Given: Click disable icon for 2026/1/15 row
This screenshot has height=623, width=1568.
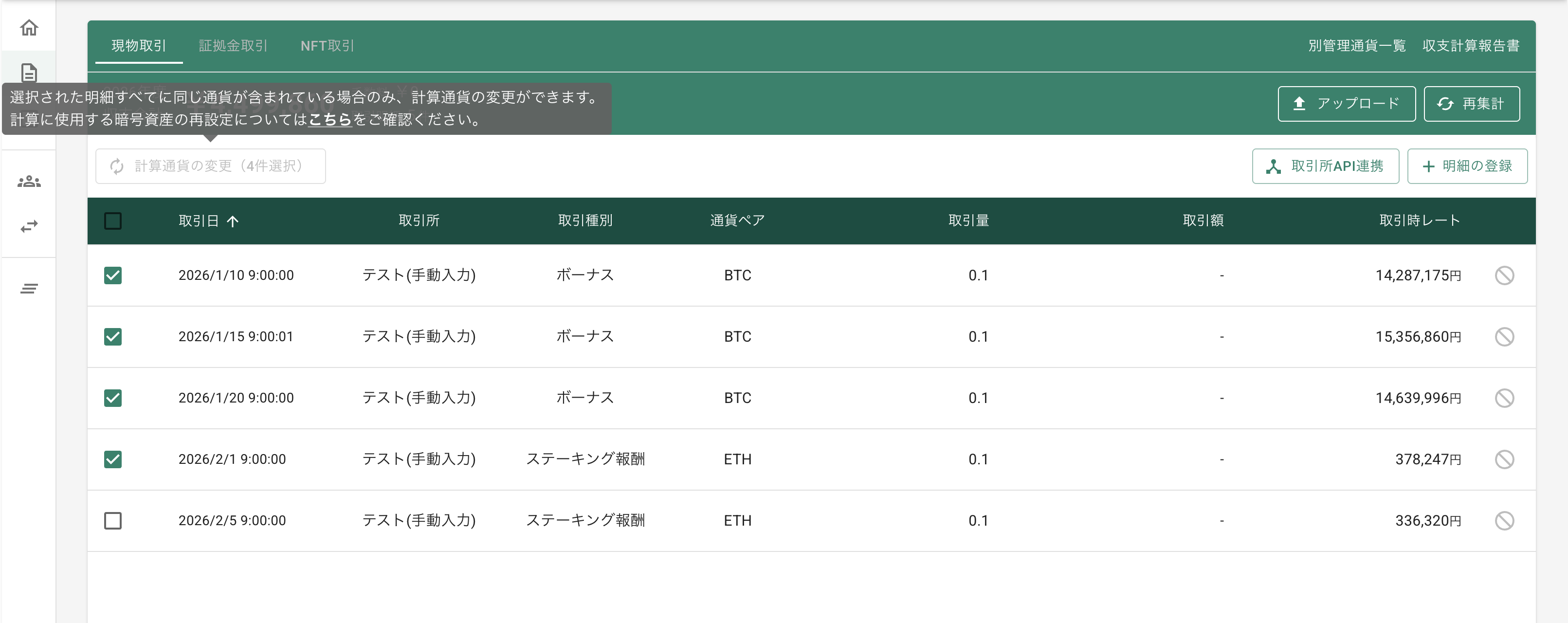Looking at the screenshot, I should (x=1504, y=337).
